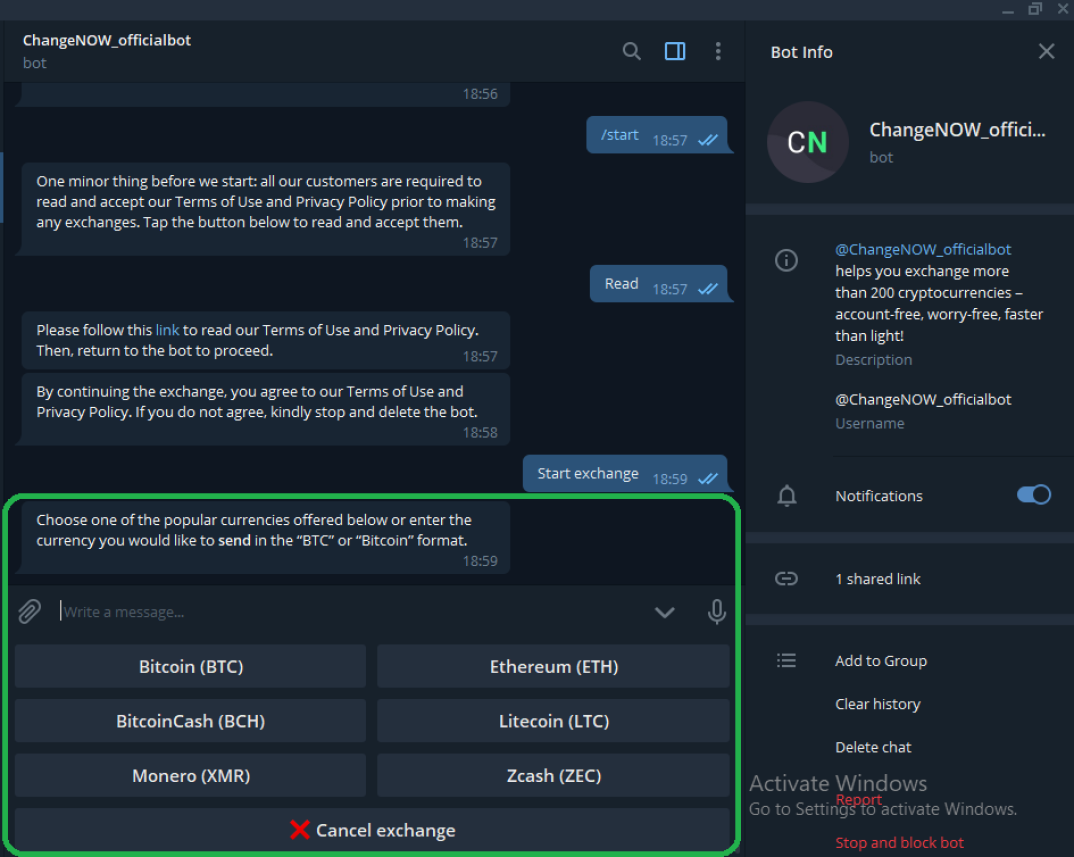Select Add to Group option
This screenshot has width=1074, height=857.
pyautogui.click(x=881, y=660)
